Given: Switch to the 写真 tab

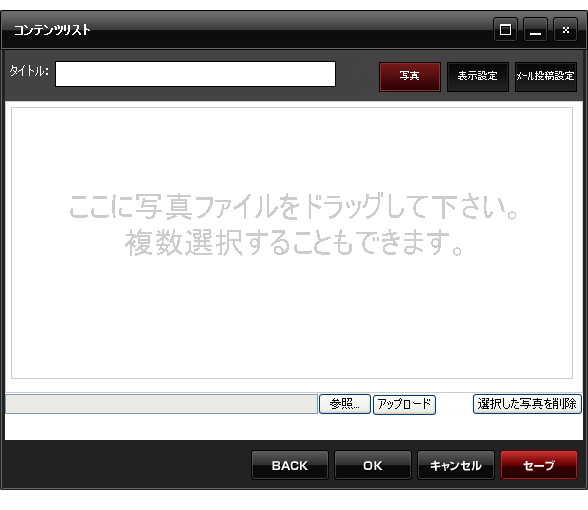Looking at the screenshot, I should coord(410,76).
